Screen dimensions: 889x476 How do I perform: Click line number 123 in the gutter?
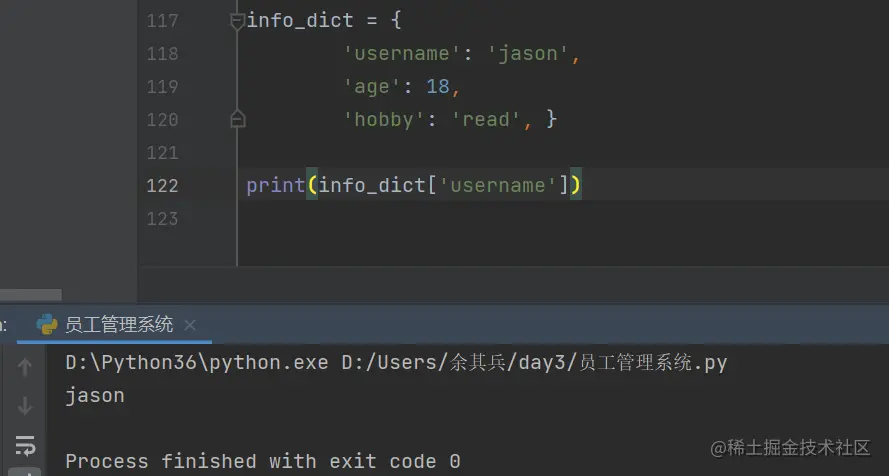coord(162,219)
